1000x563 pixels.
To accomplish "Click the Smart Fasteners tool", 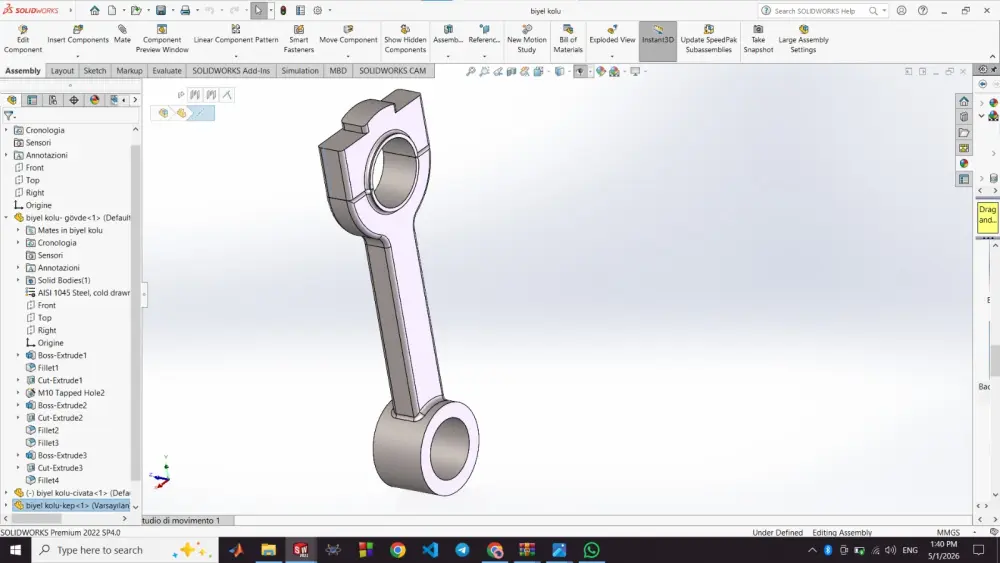I will (298, 39).
